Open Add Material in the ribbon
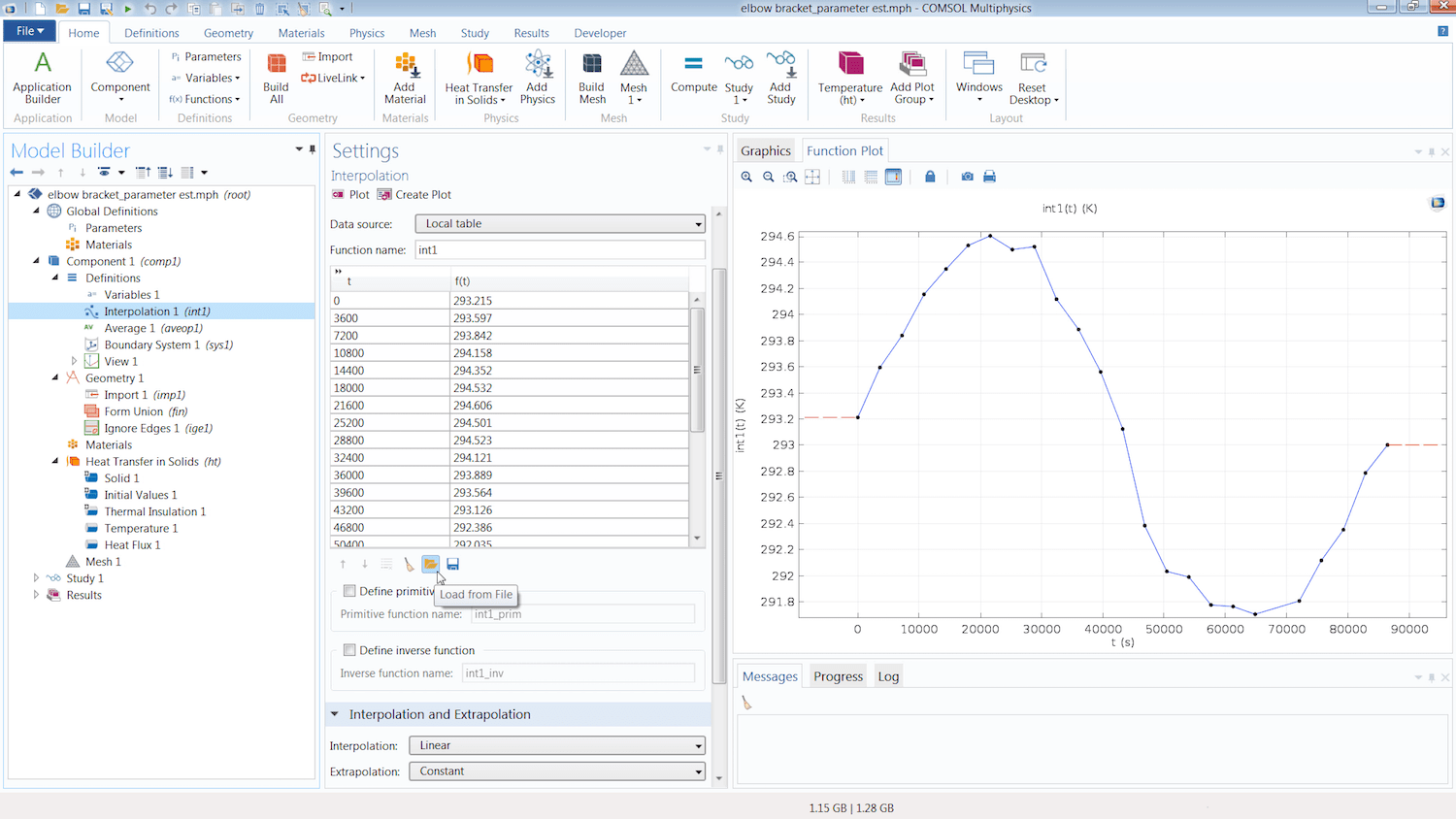1456x819 pixels. 405,78
